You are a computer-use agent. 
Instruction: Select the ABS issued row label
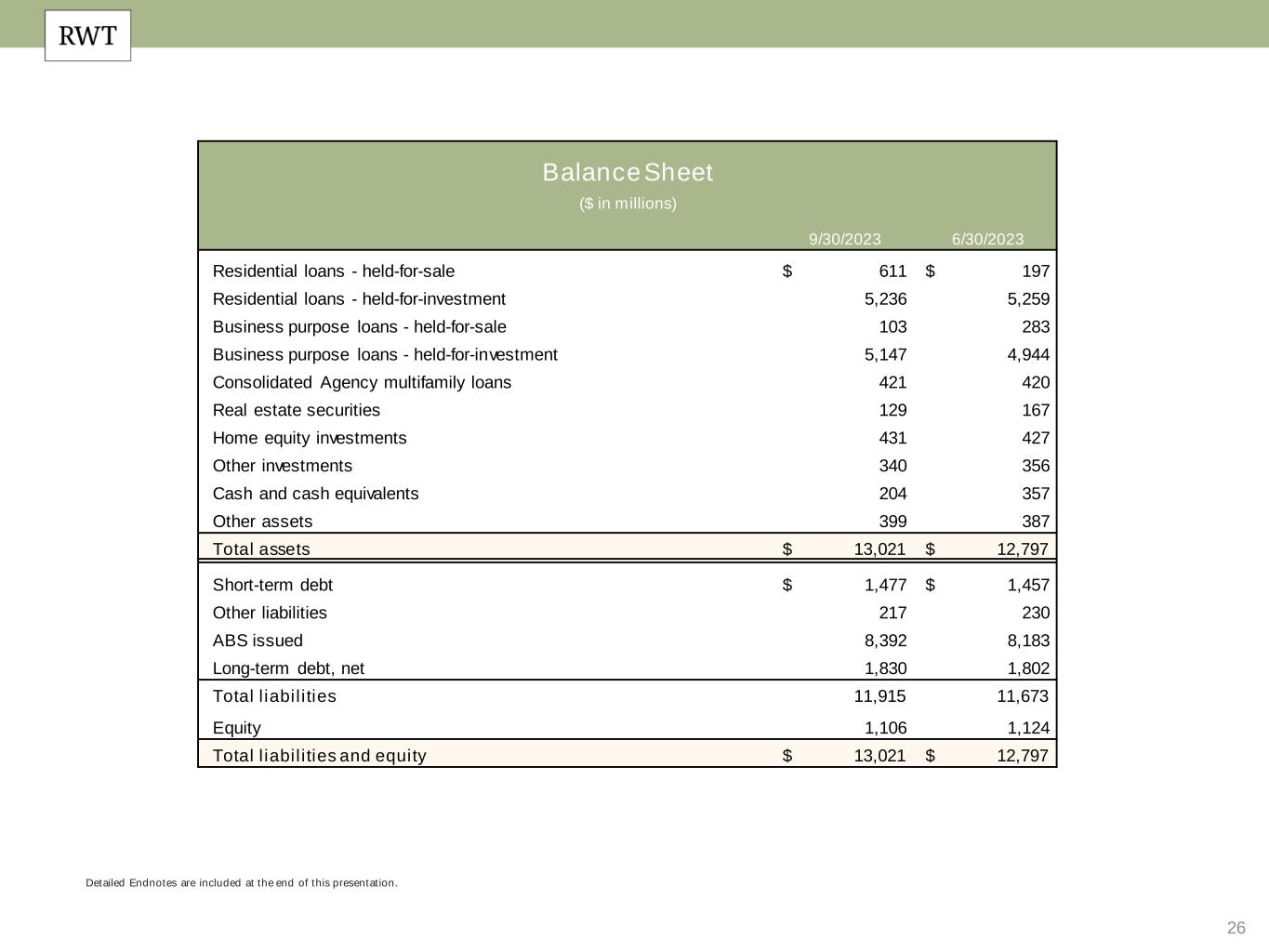[258, 641]
